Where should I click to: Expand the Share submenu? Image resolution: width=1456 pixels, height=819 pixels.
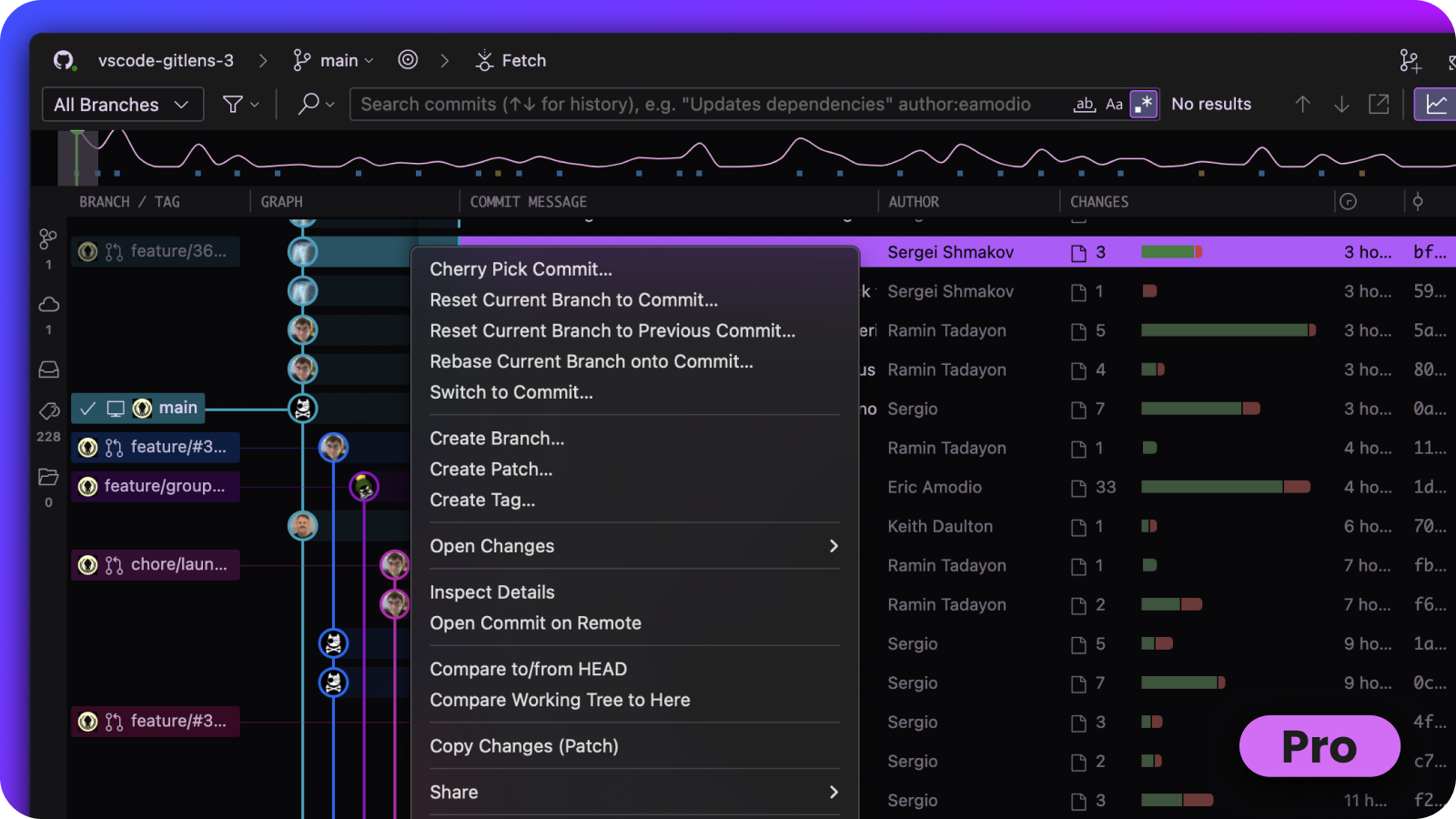click(x=635, y=793)
